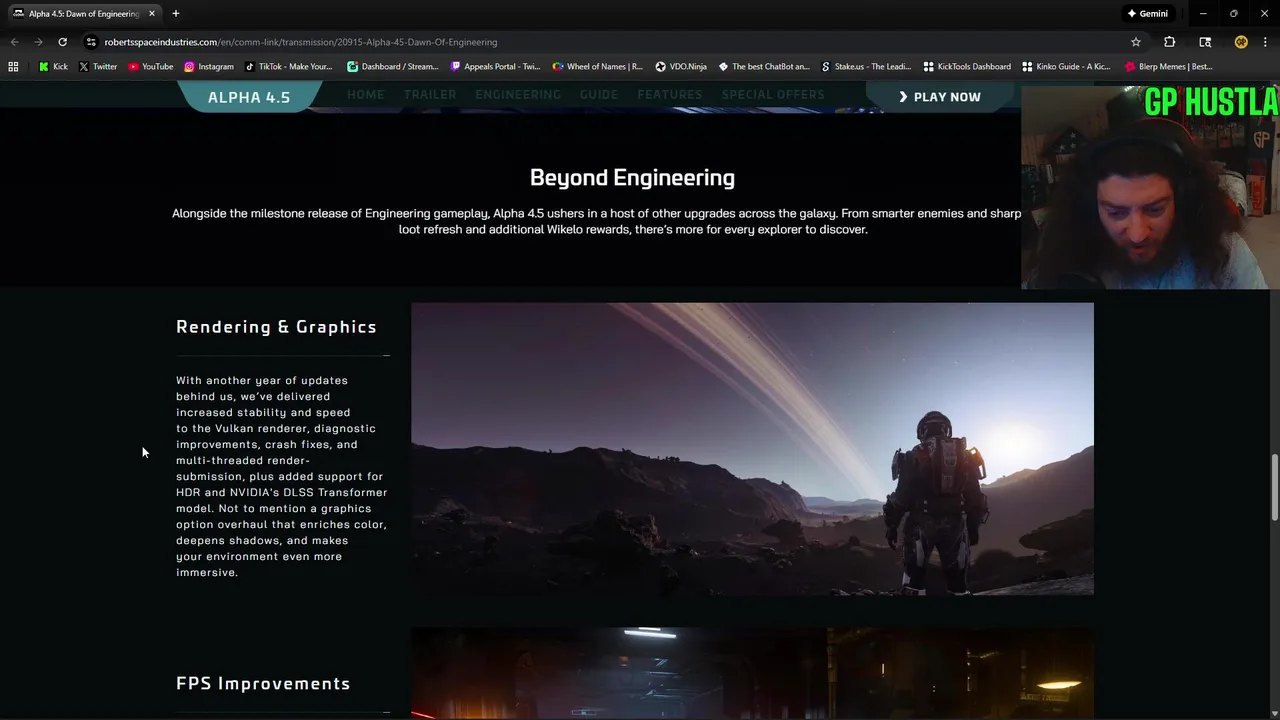This screenshot has width=1280, height=720.
Task: Click the Rendering & Graphics heading
Action: 276,327
